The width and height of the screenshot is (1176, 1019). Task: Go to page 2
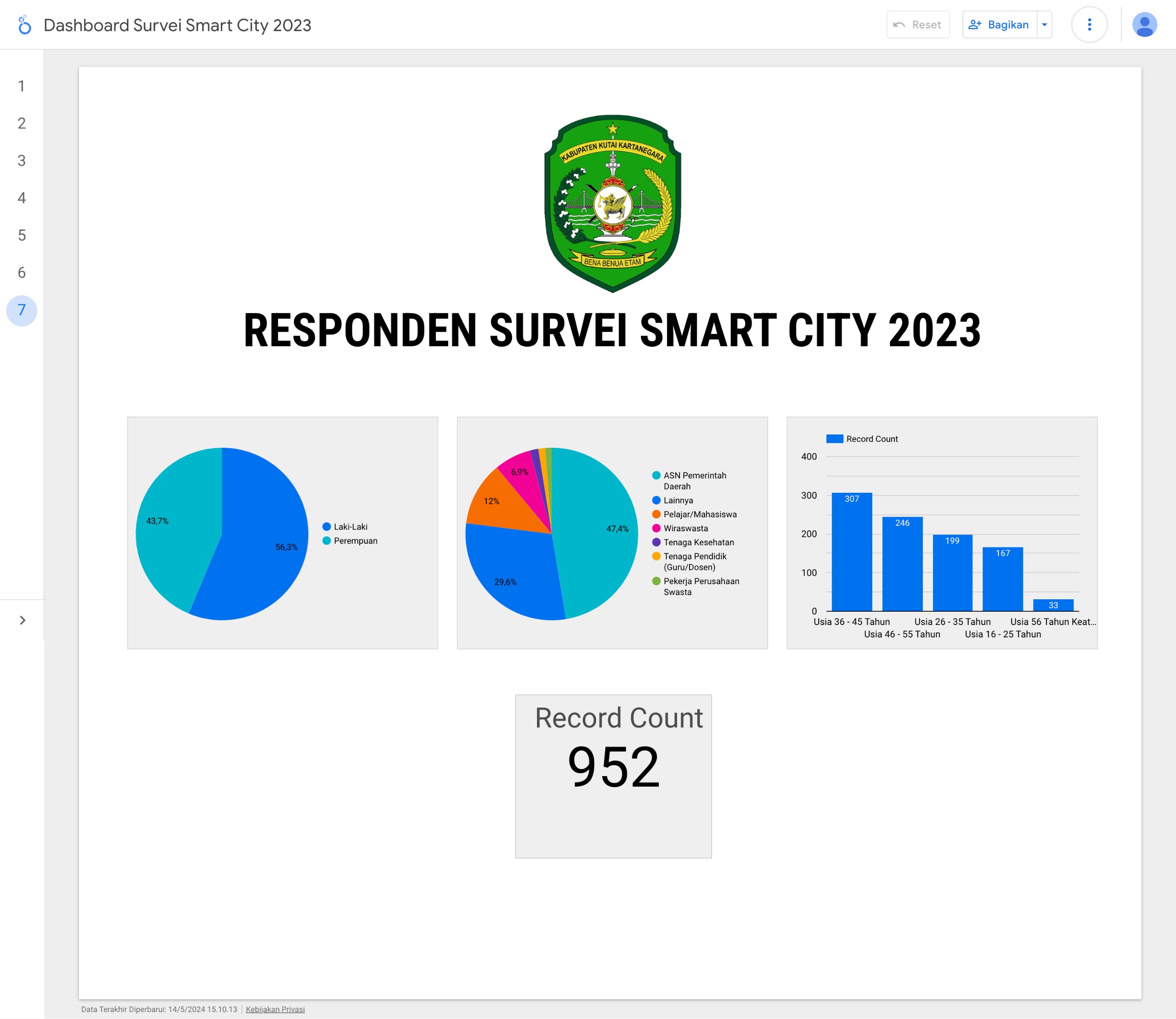[x=22, y=124]
